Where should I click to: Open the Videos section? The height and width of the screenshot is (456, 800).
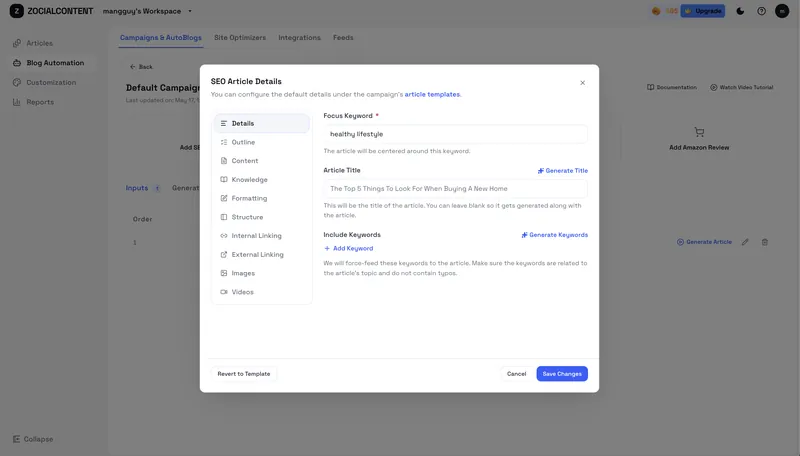tap(261, 292)
